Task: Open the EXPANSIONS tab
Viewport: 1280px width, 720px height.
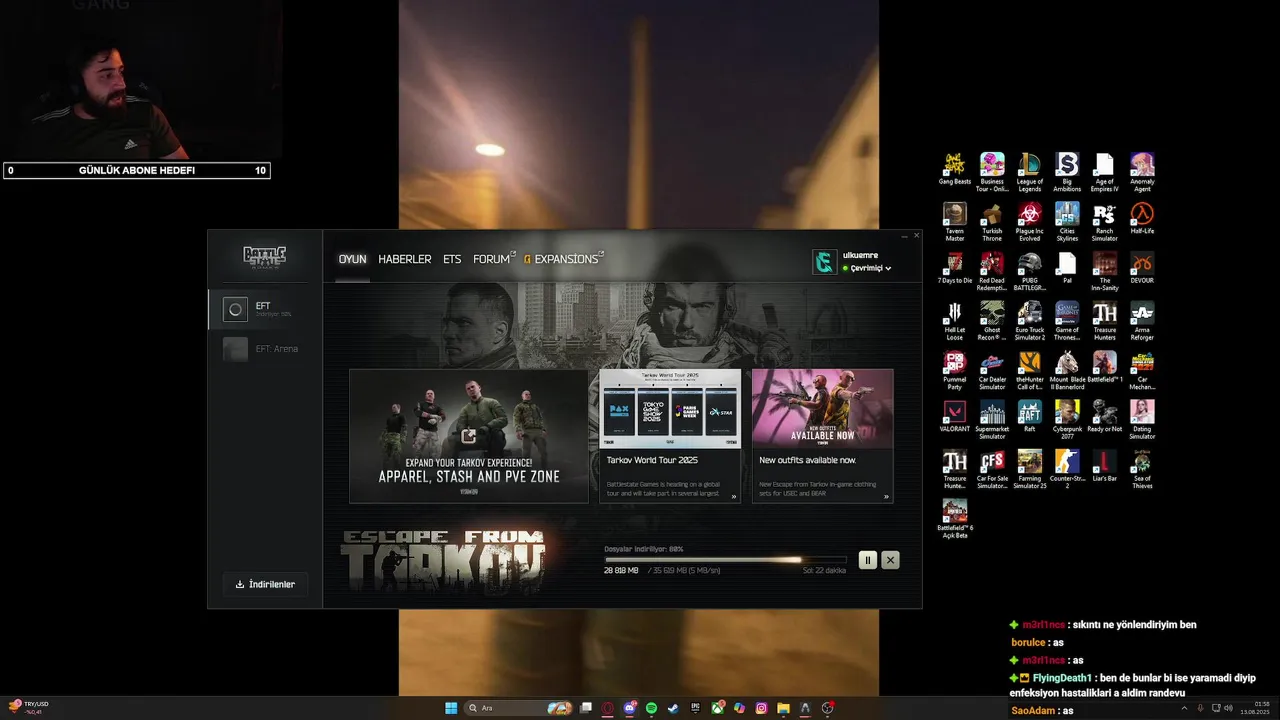Action: coord(564,259)
